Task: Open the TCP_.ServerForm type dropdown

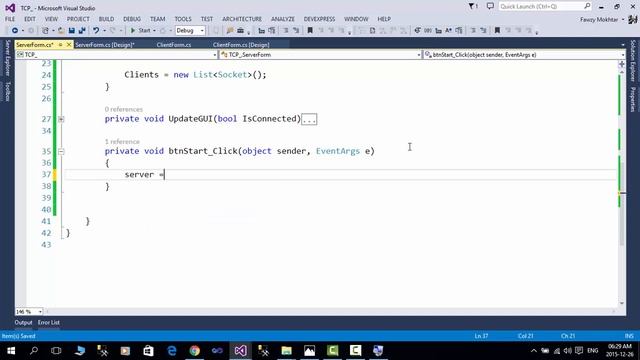Action: 320,55
